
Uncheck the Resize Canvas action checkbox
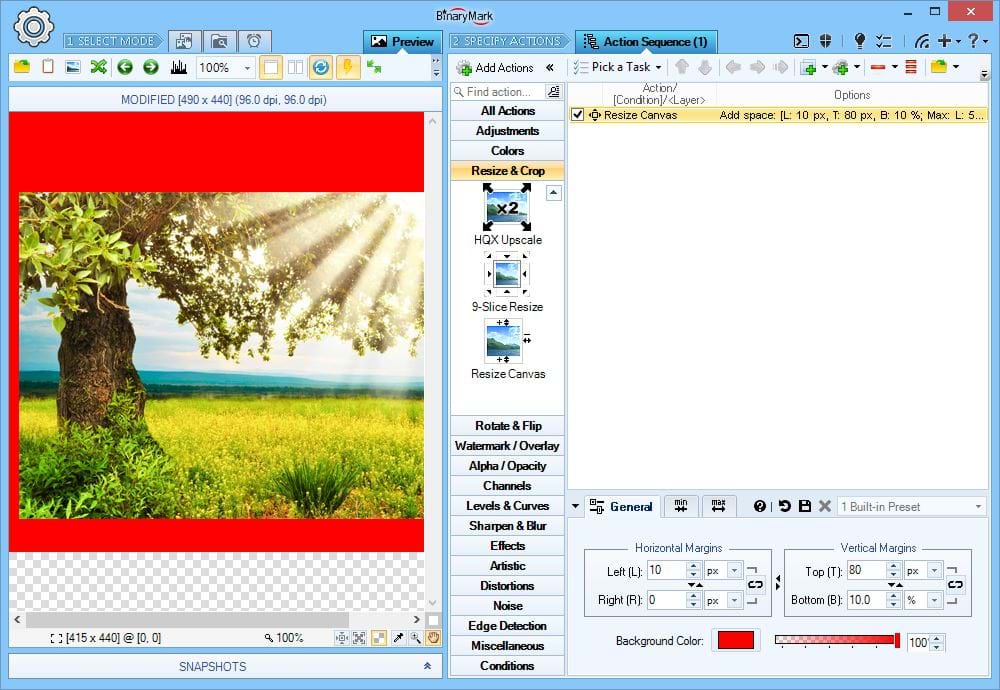(x=577, y=114)
